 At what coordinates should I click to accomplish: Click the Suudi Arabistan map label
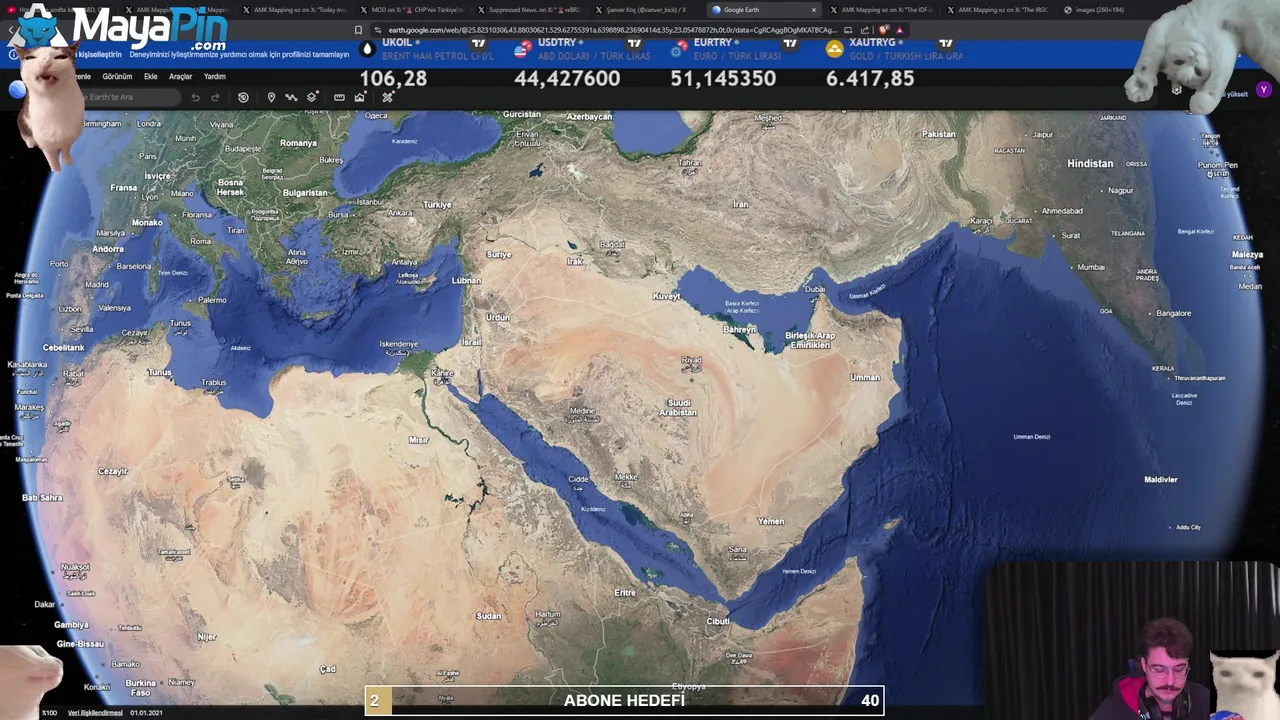(x=680, y=407)
